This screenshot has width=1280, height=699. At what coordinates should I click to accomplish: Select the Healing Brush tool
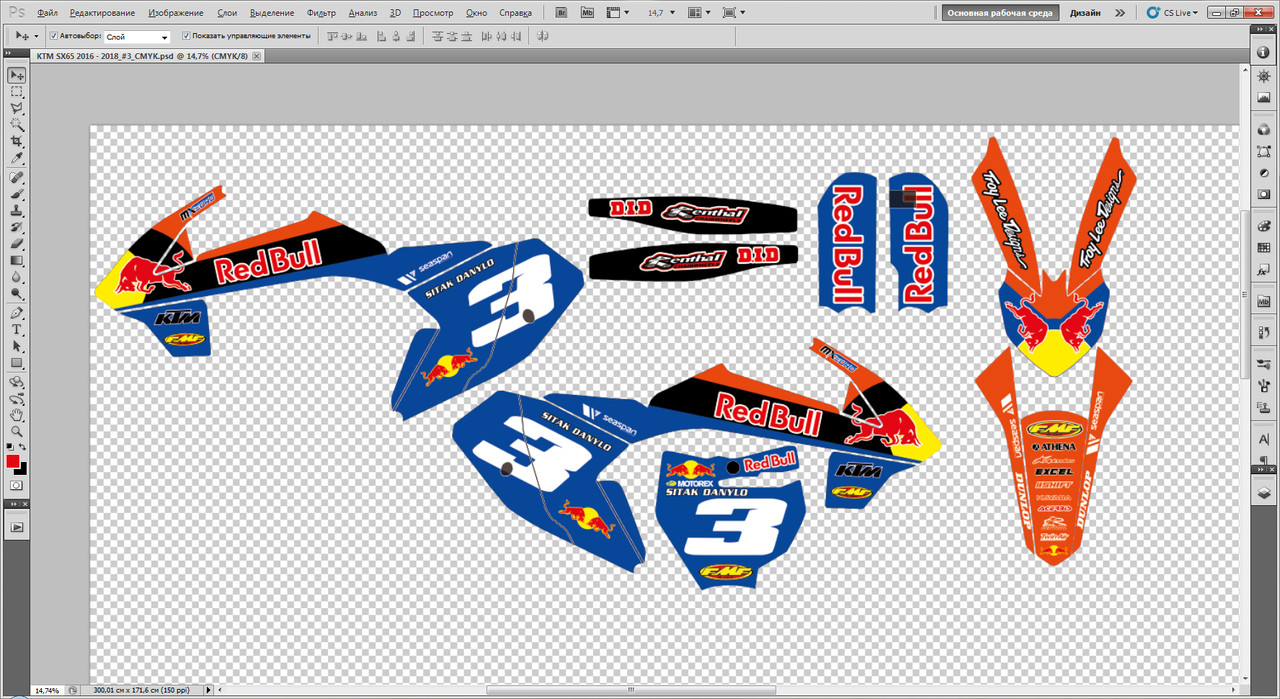17,177
